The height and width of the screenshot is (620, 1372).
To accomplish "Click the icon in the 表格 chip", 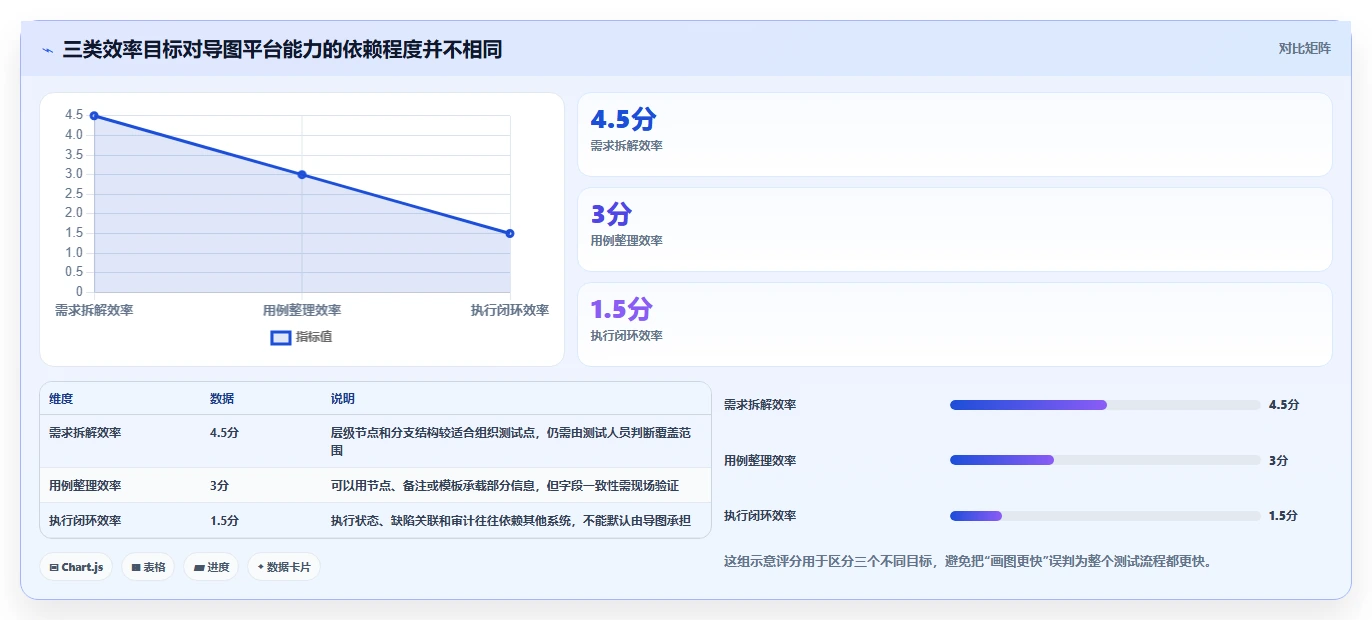I will [x=136, y=567].
